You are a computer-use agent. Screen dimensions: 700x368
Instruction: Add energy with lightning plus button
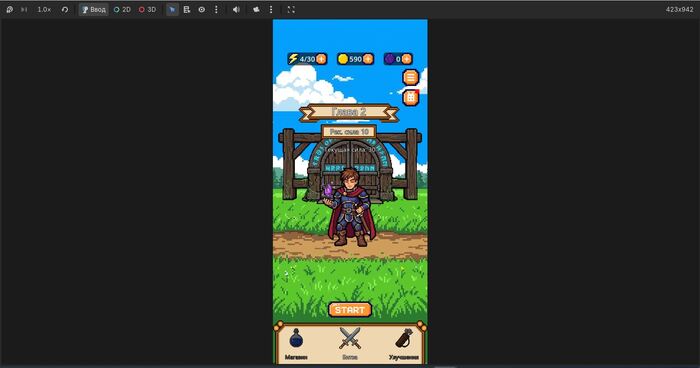coord(321,59)
